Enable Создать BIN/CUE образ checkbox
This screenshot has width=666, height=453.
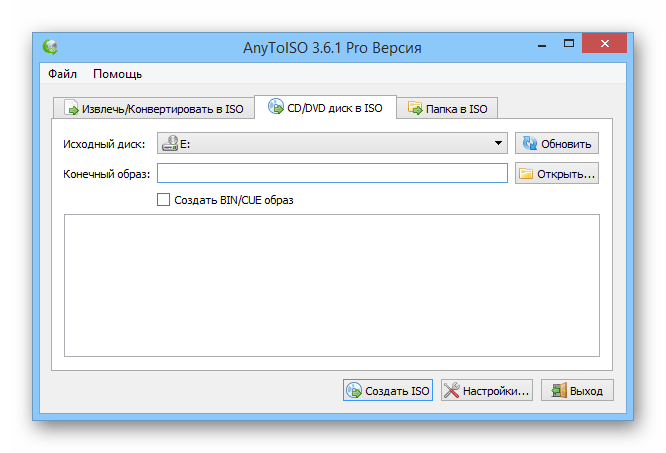click(164, 200)
